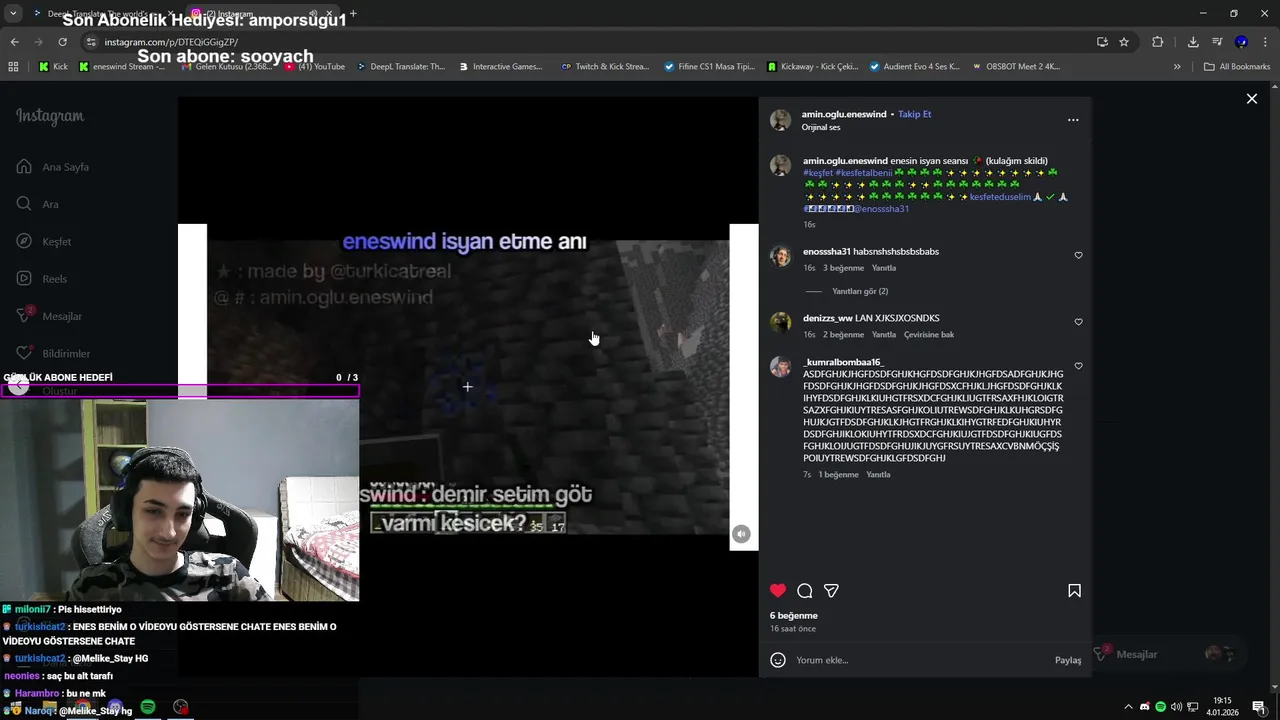Viewport: 1280px width, 720px height.
Task: Open Reels in the Instagram sidebar
Action: 42,279
